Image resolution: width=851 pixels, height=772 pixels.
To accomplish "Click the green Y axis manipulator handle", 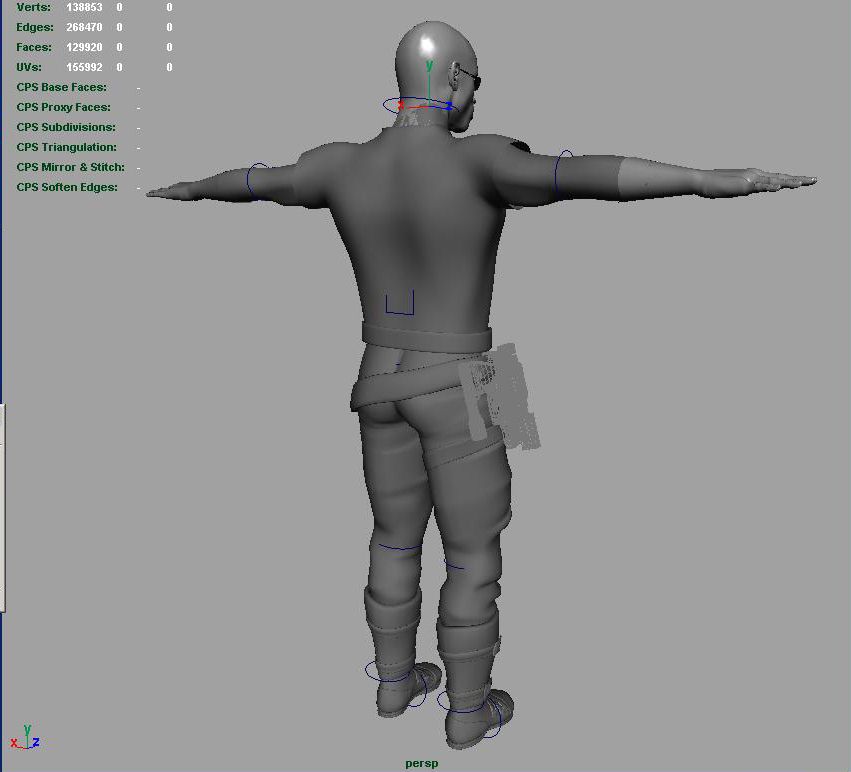I will point(429,68).
